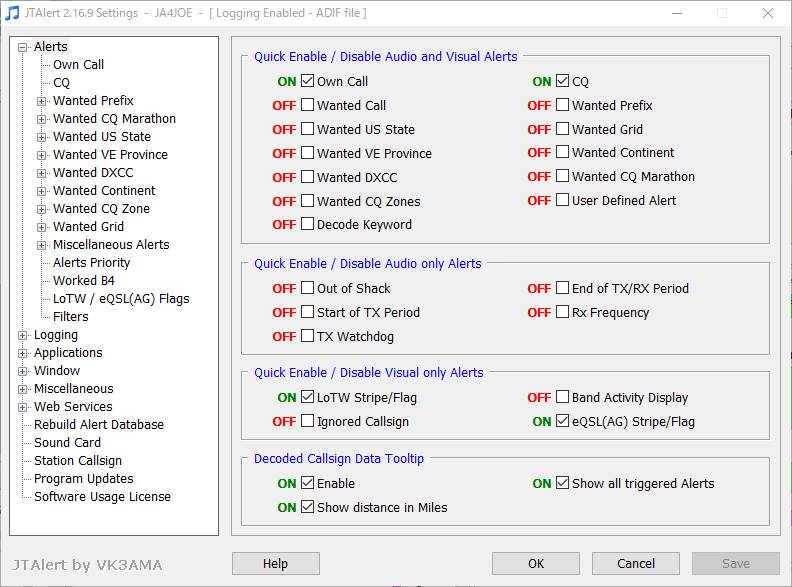Enable User Defined Alert checkbox
Image resolution: width=792 pixels, height=587 pixels.
(562, 200)
